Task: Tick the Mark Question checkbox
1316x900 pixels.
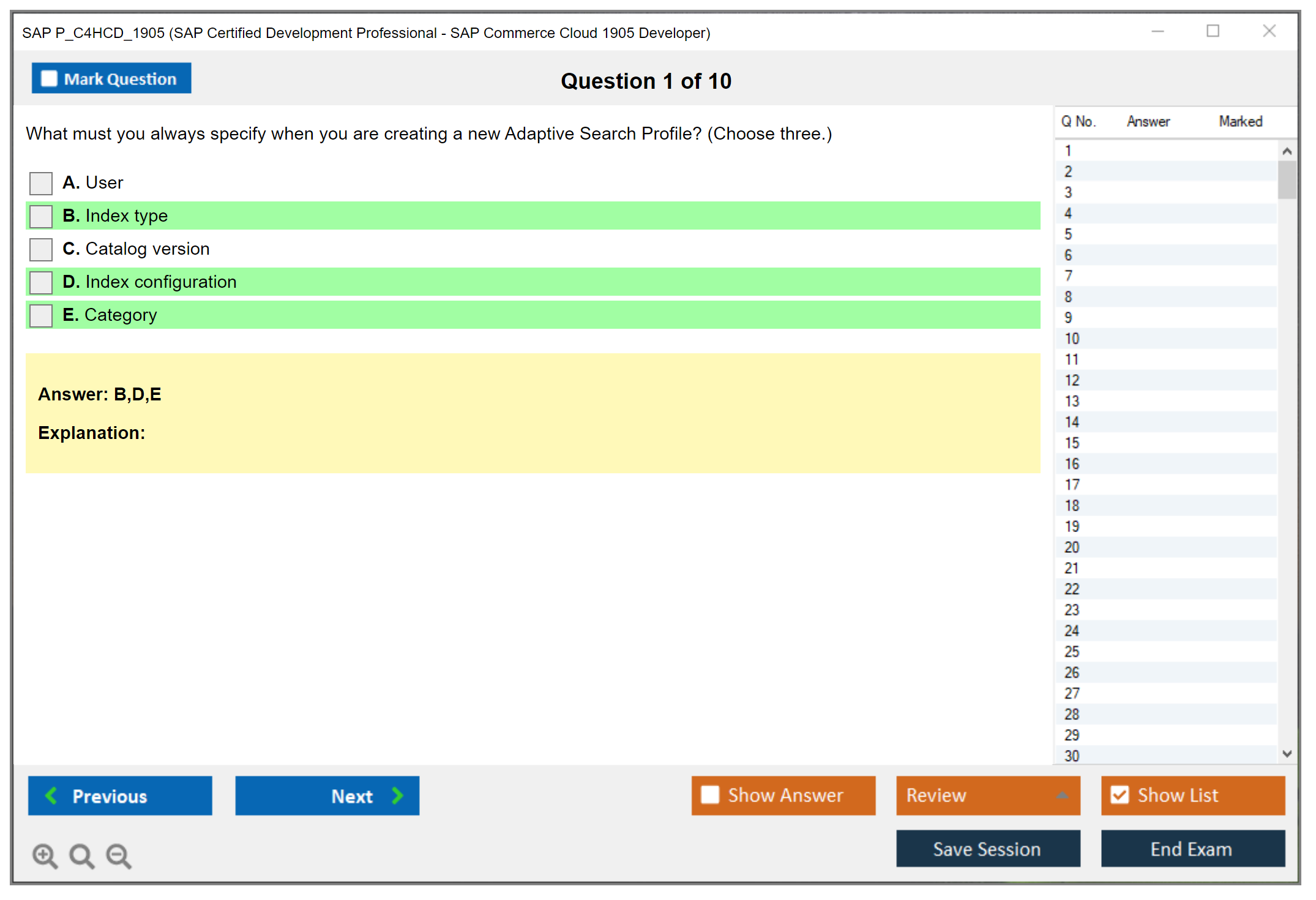Action: point(49,78)
